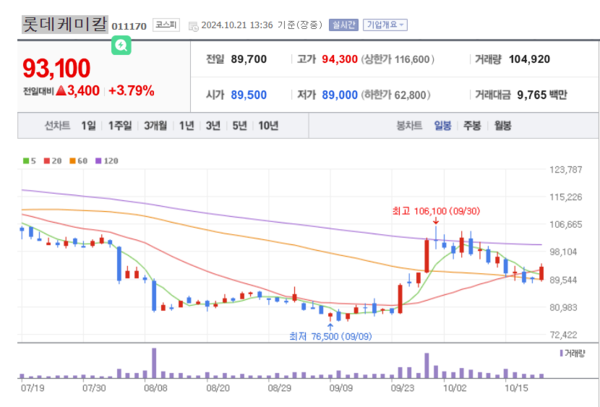Switch candlestick chart to 주봉
600x407 pixels.
click(x=470, y=126)
